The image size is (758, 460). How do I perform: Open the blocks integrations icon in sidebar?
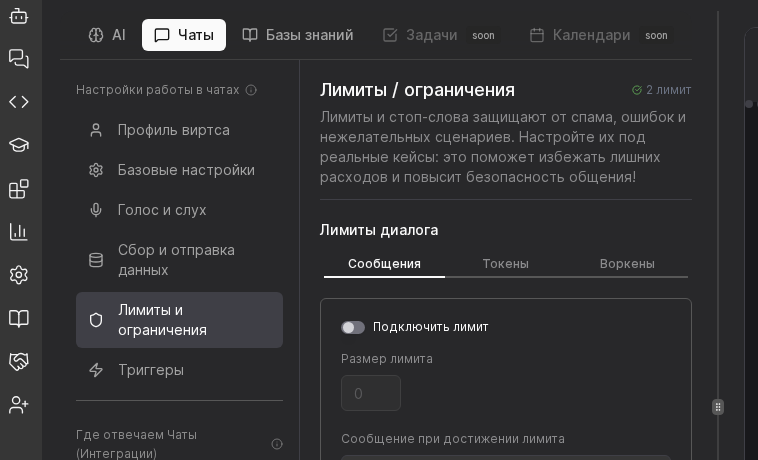tap(19, 188)
